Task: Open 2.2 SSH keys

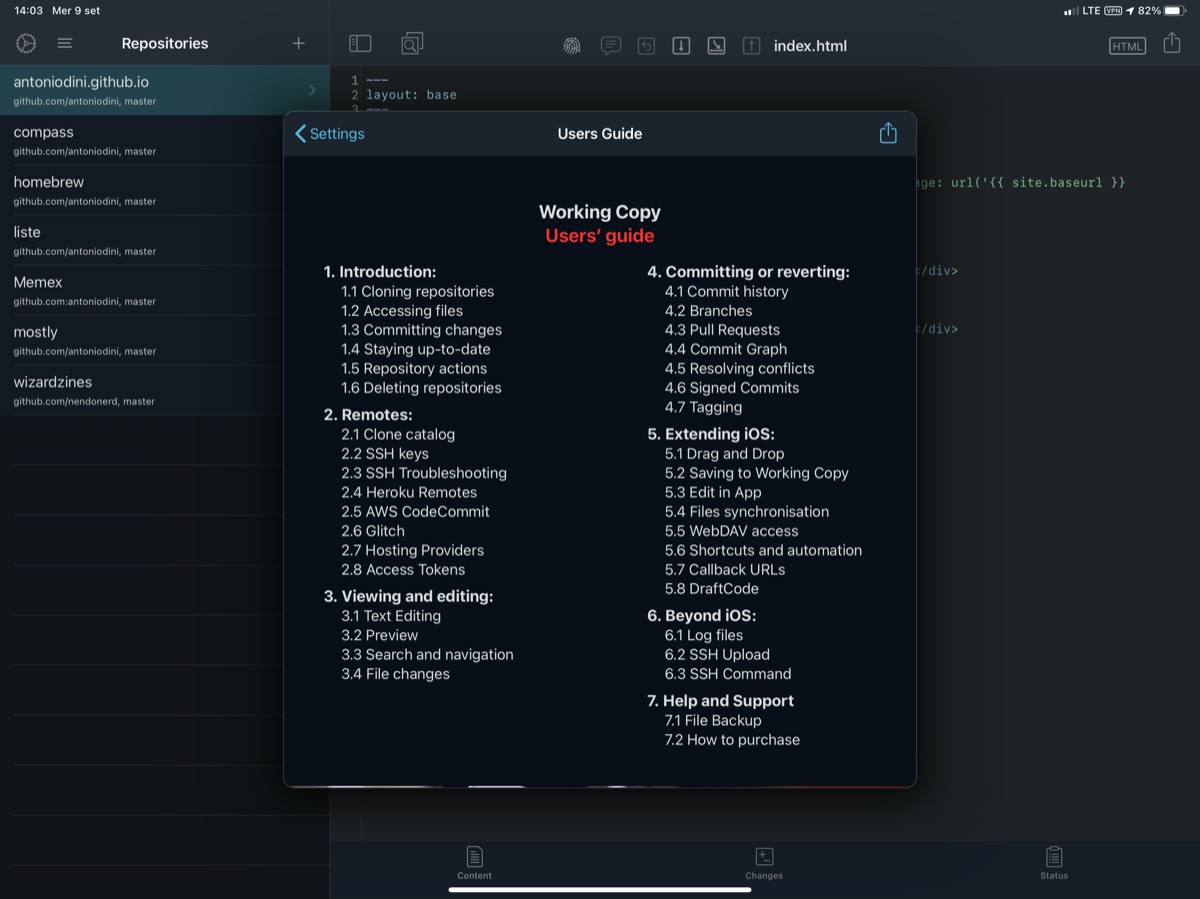Action: [x=385, y=453]
